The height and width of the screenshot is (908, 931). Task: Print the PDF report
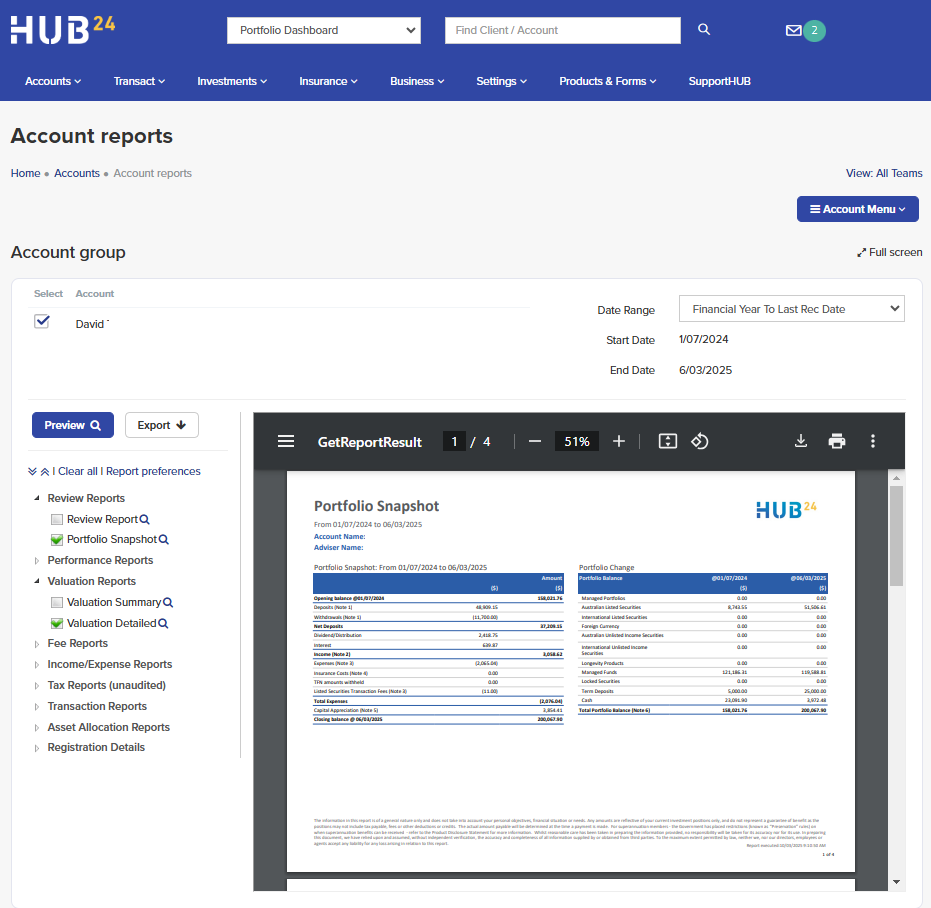pos(837,441)
